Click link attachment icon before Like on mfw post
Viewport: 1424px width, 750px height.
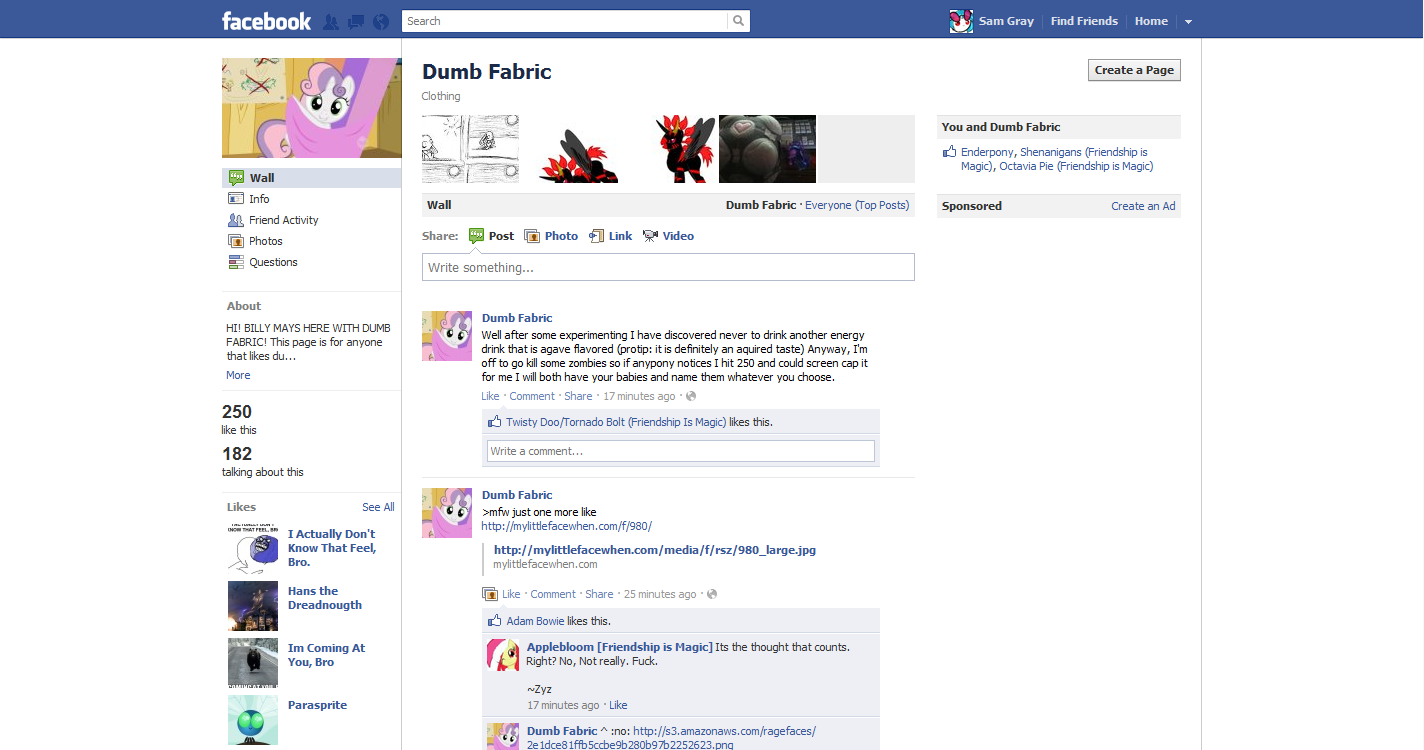[x=490, y=594]
